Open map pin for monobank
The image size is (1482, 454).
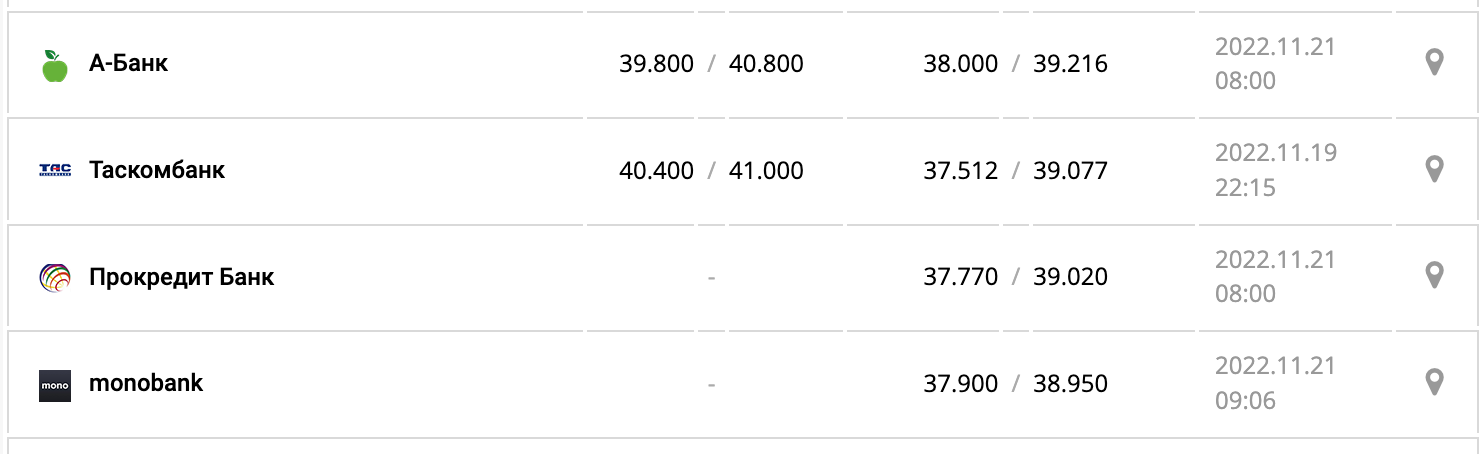click(x=1434, y=382)
